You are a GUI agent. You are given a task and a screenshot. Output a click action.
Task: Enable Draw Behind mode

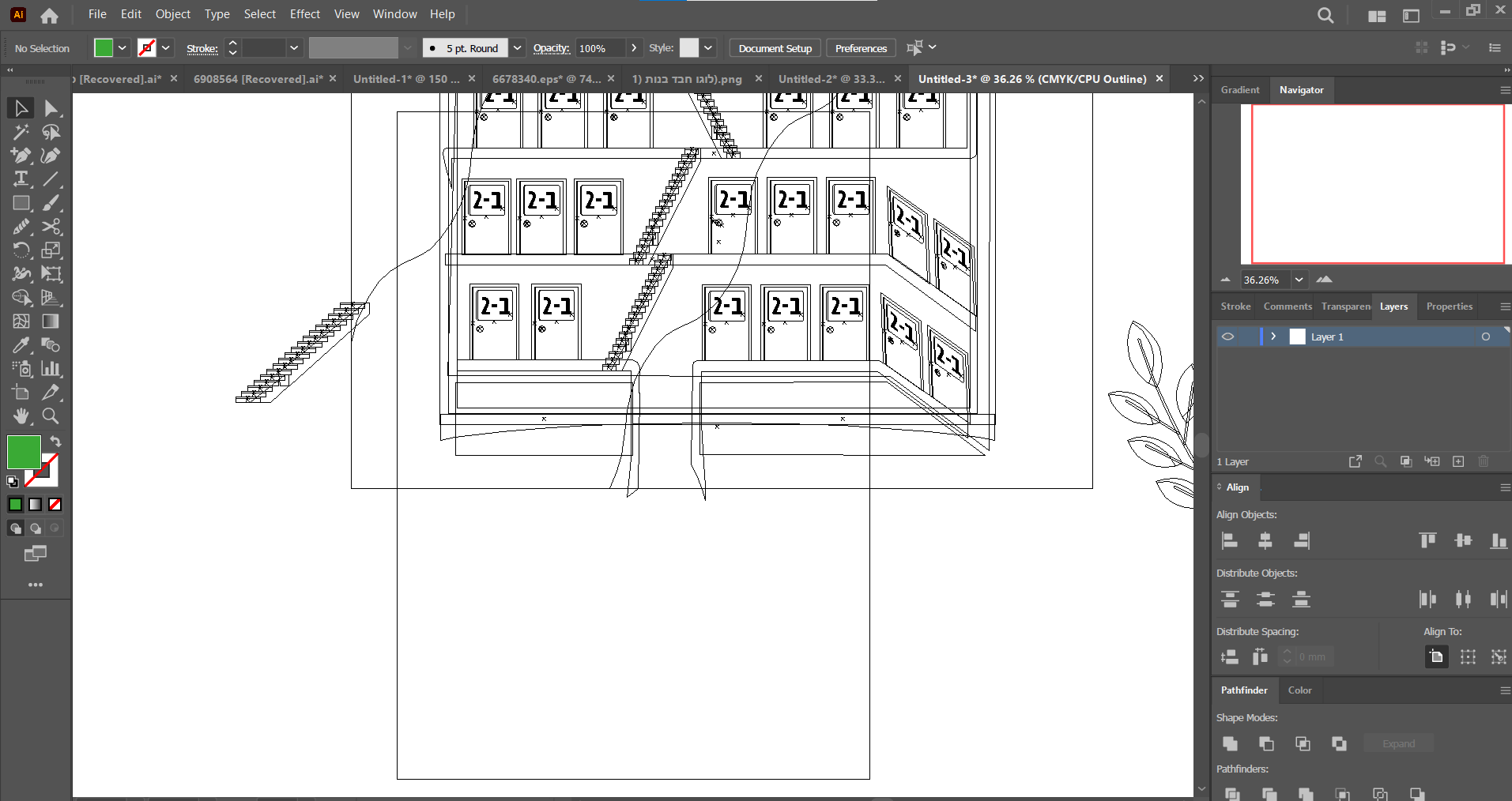click(36, 528)
